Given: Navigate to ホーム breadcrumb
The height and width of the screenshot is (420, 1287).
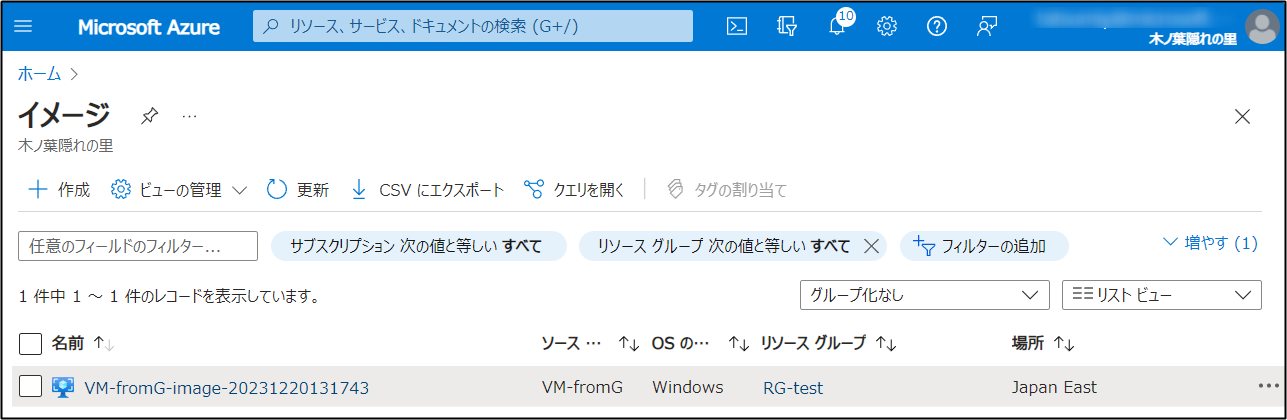Looking at the screenshot, I should [39, 73].
